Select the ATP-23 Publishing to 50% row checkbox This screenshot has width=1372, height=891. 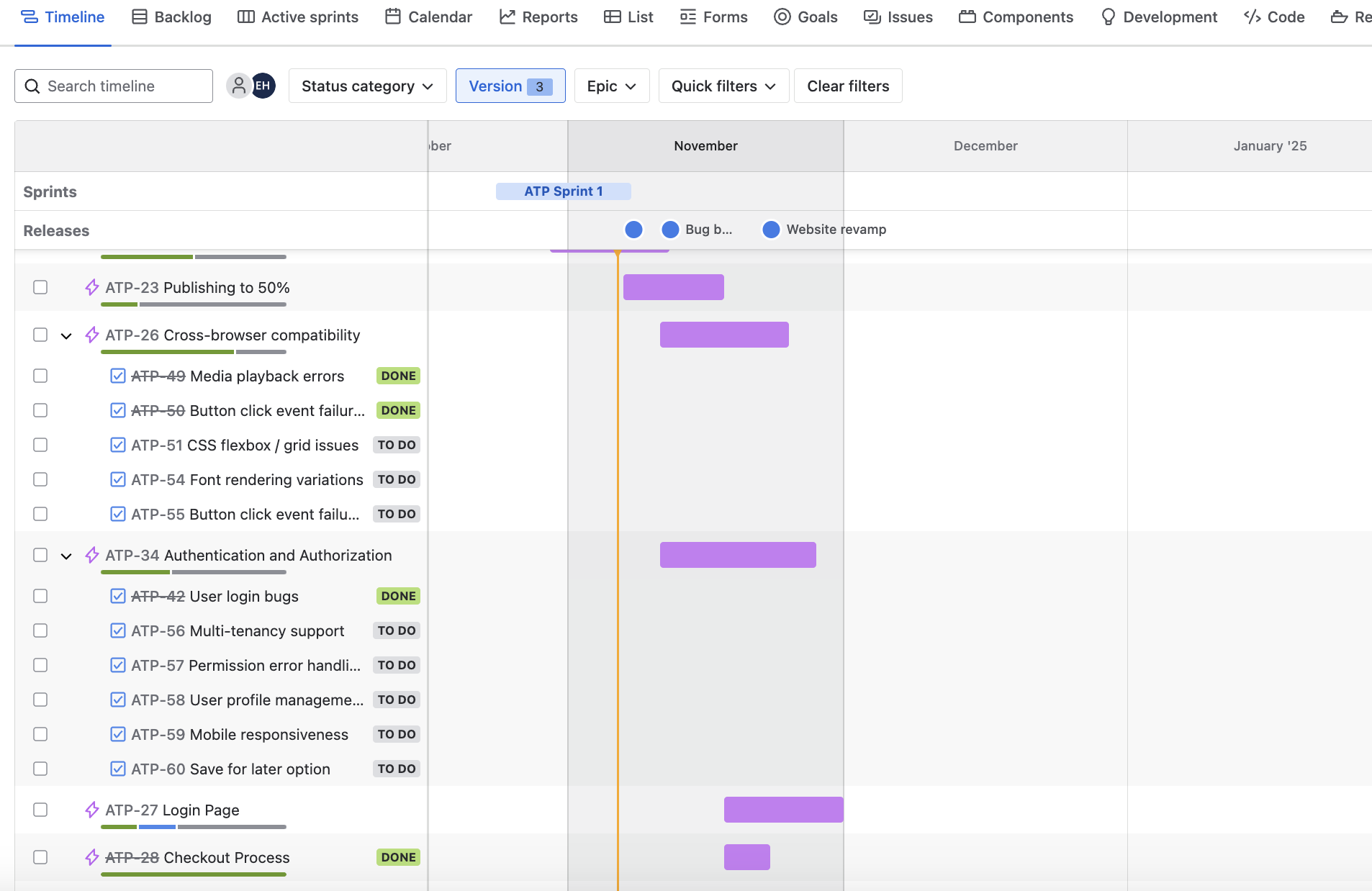[x=40, y=286]
